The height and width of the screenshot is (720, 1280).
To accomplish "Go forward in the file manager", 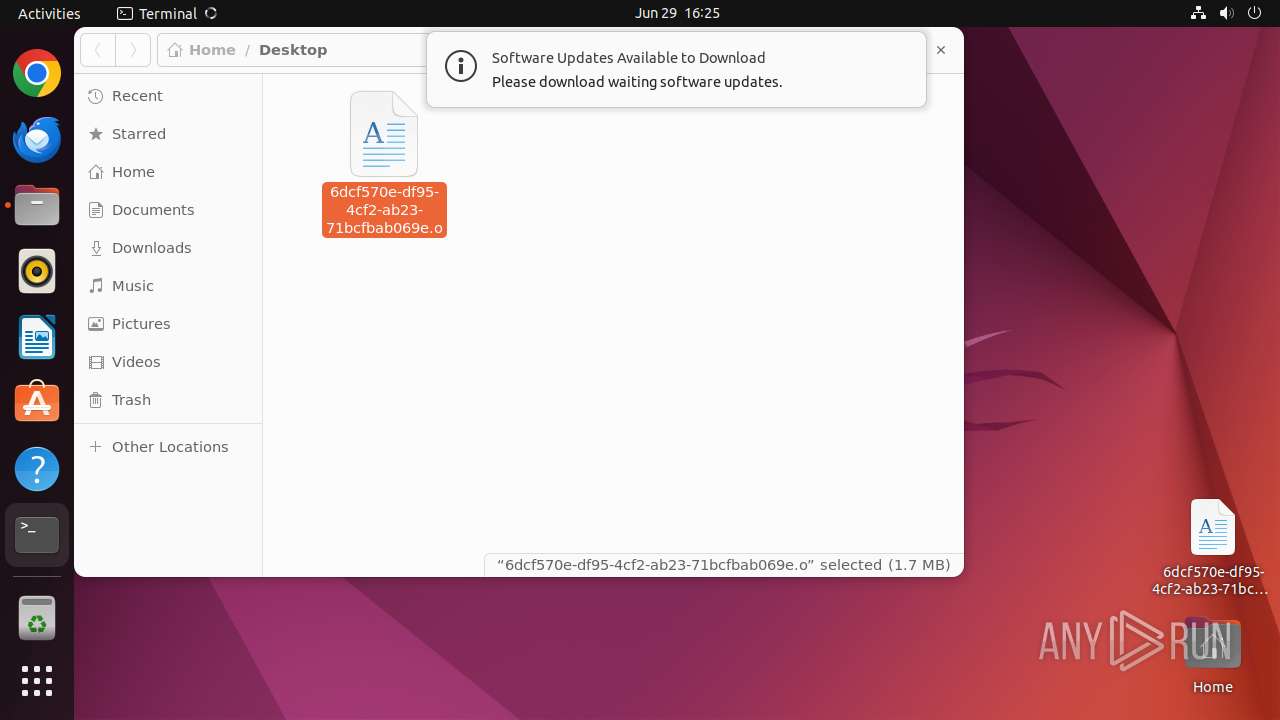I will (x=133, y=50).
